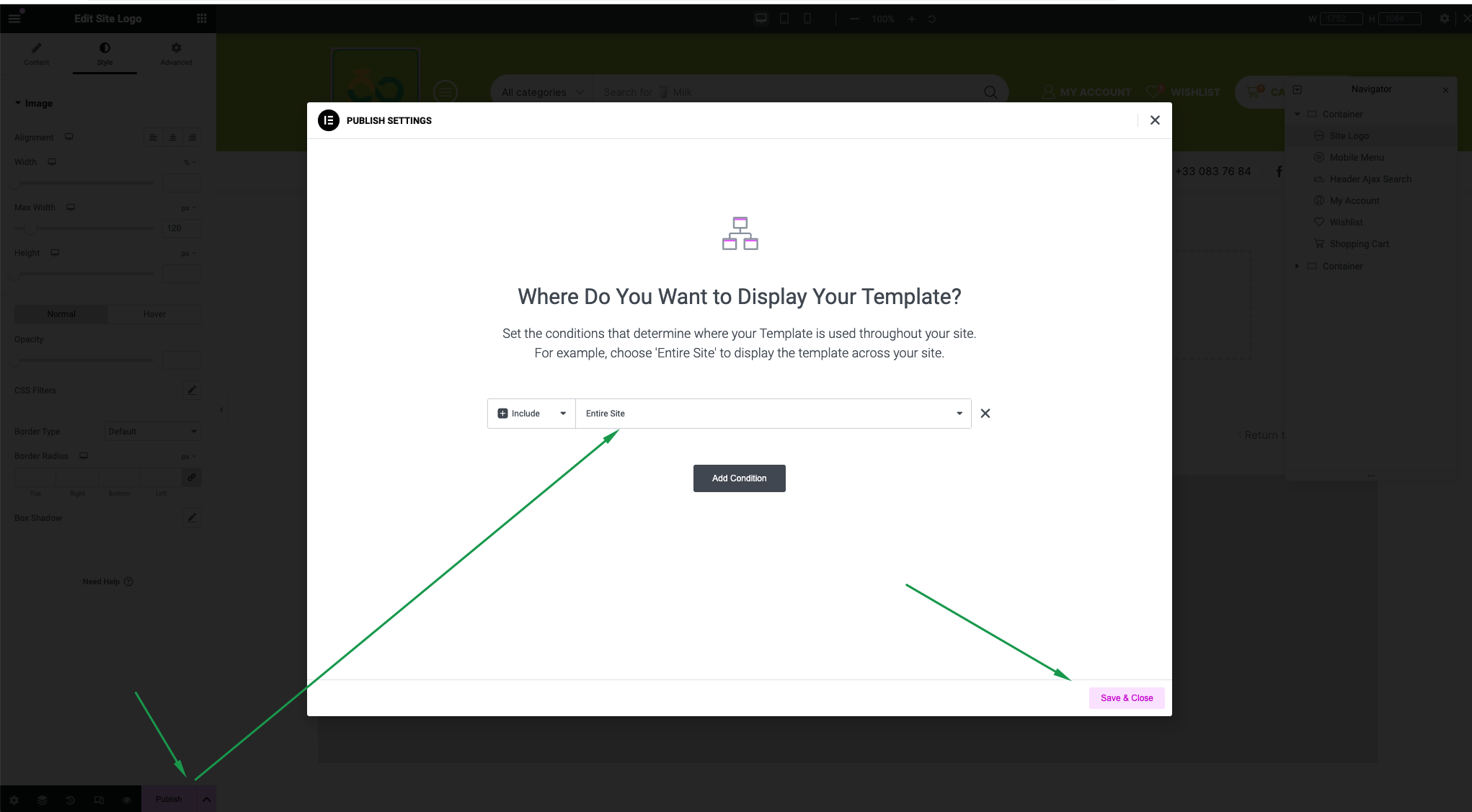Click the remove condition X icon

click(985, 413)
